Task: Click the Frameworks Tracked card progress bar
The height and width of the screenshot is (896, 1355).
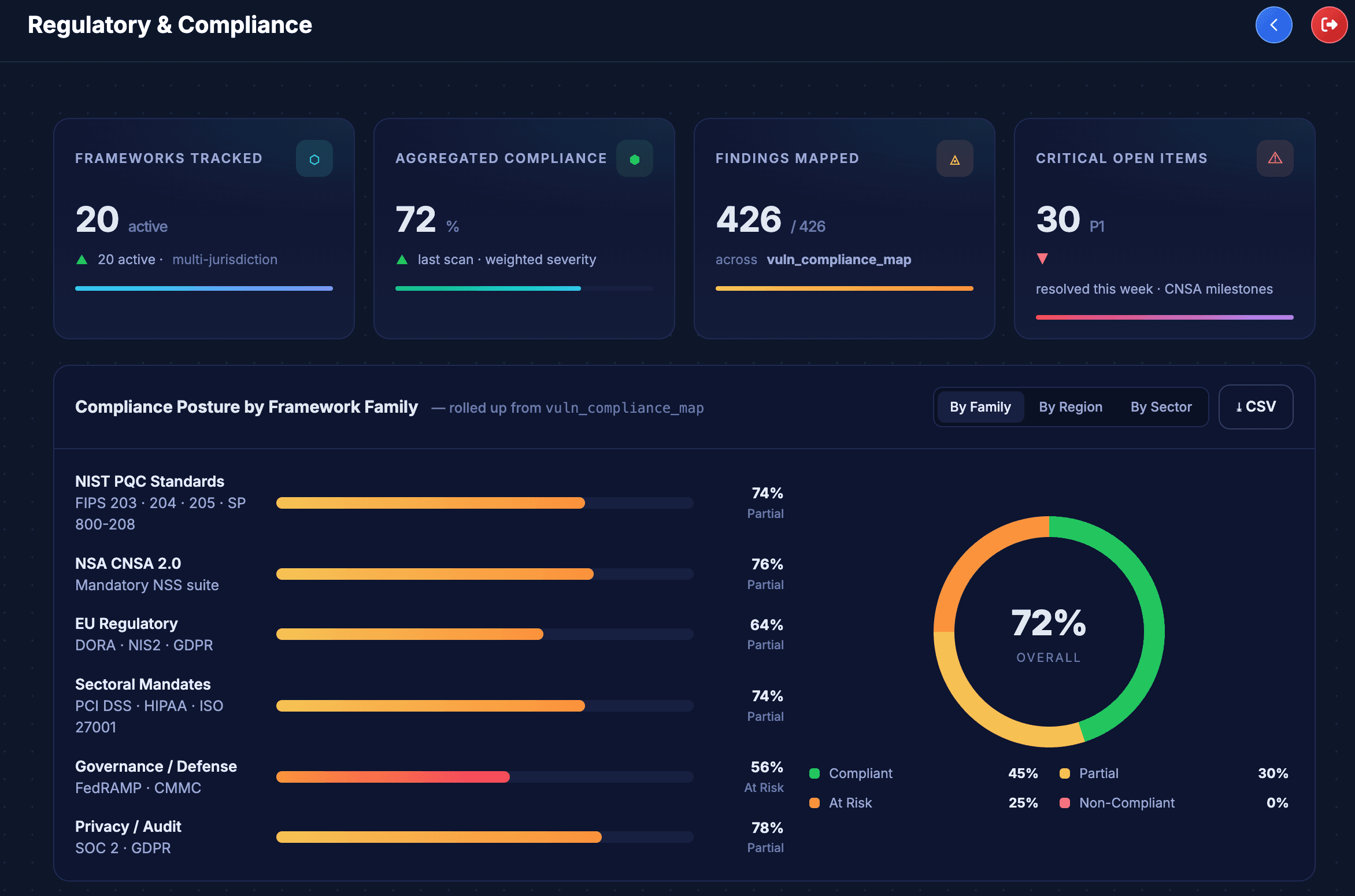Action: [204, 288]
